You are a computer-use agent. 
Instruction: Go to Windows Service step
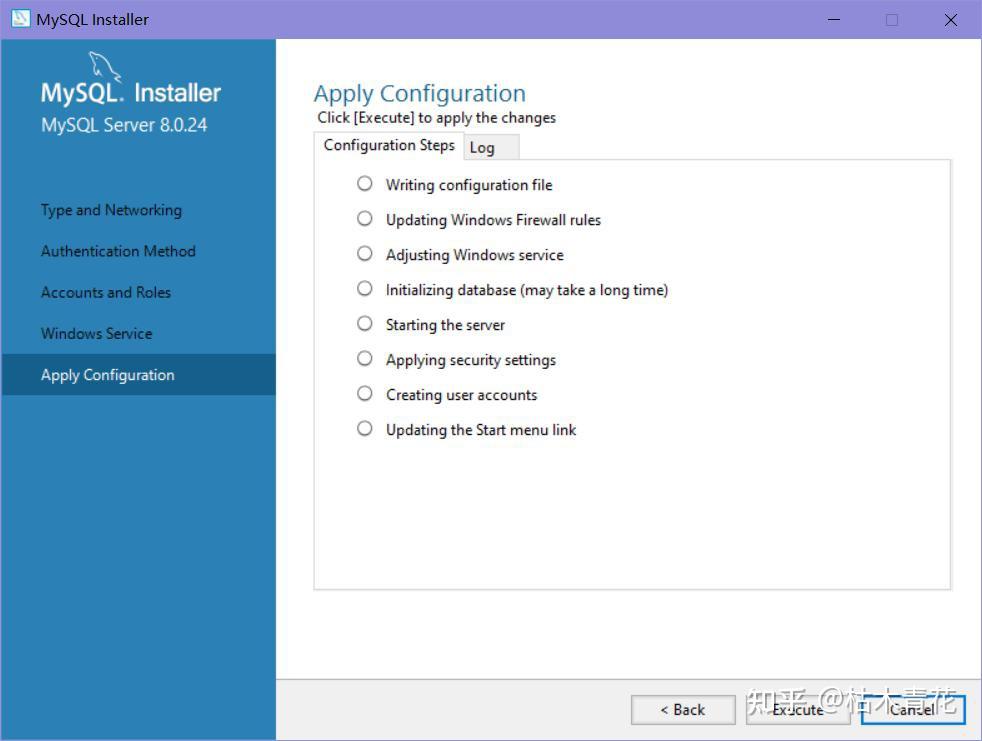[x=96, y=334]
